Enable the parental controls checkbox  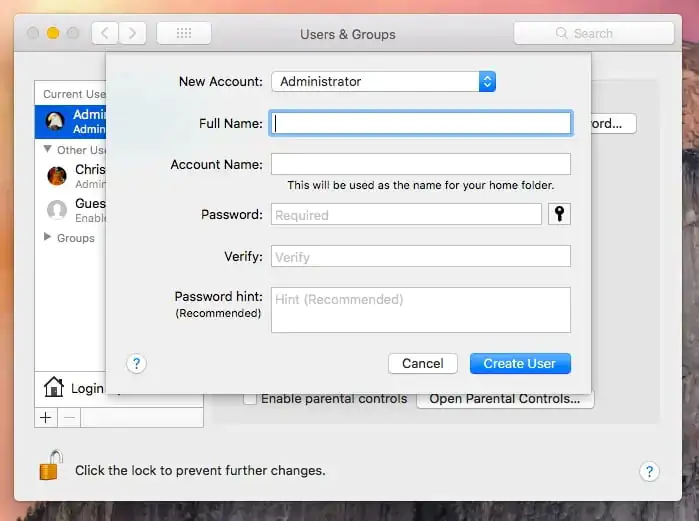click(x=250, y=398)
